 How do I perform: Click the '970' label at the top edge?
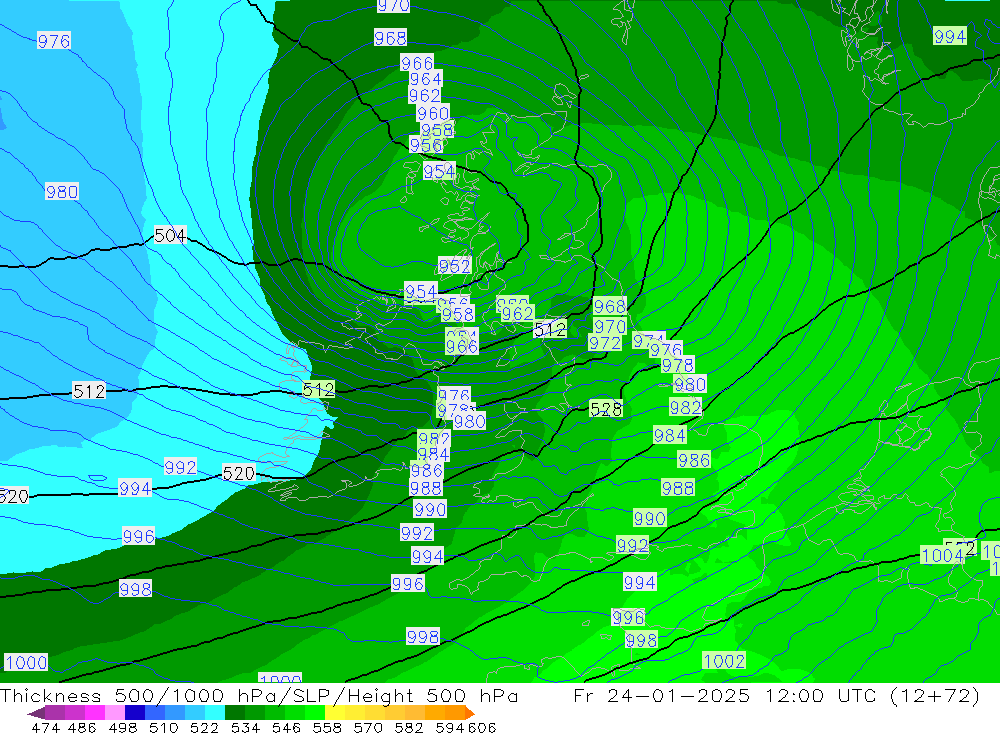(x=393, y=6)
